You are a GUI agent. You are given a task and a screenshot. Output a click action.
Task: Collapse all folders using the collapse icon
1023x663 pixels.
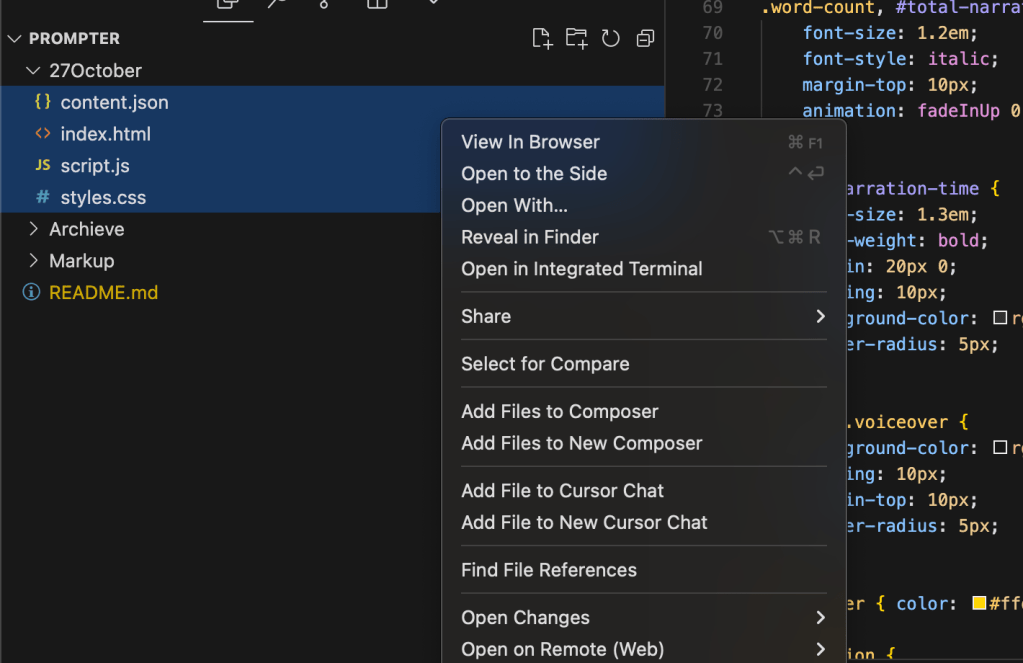645,39
